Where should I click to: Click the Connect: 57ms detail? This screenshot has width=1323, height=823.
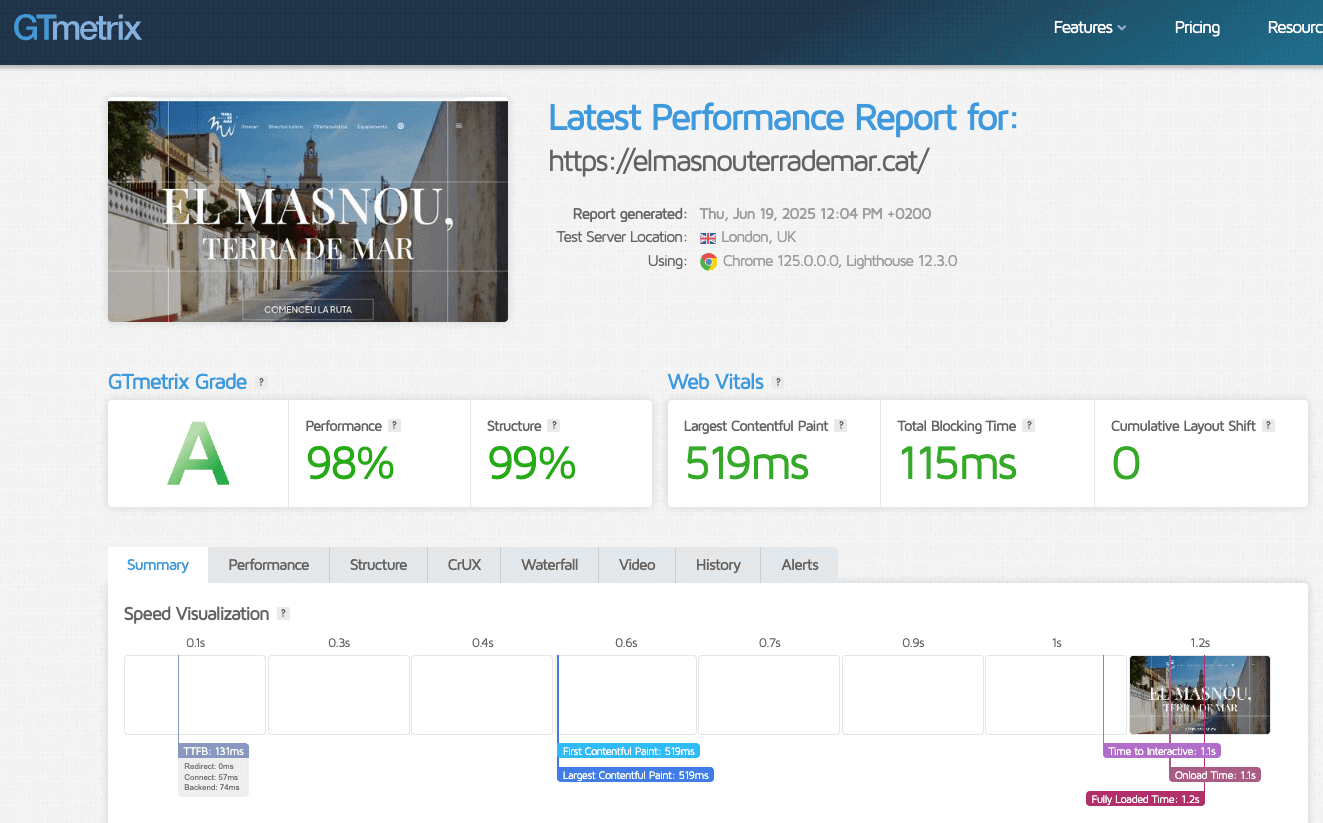211,777
